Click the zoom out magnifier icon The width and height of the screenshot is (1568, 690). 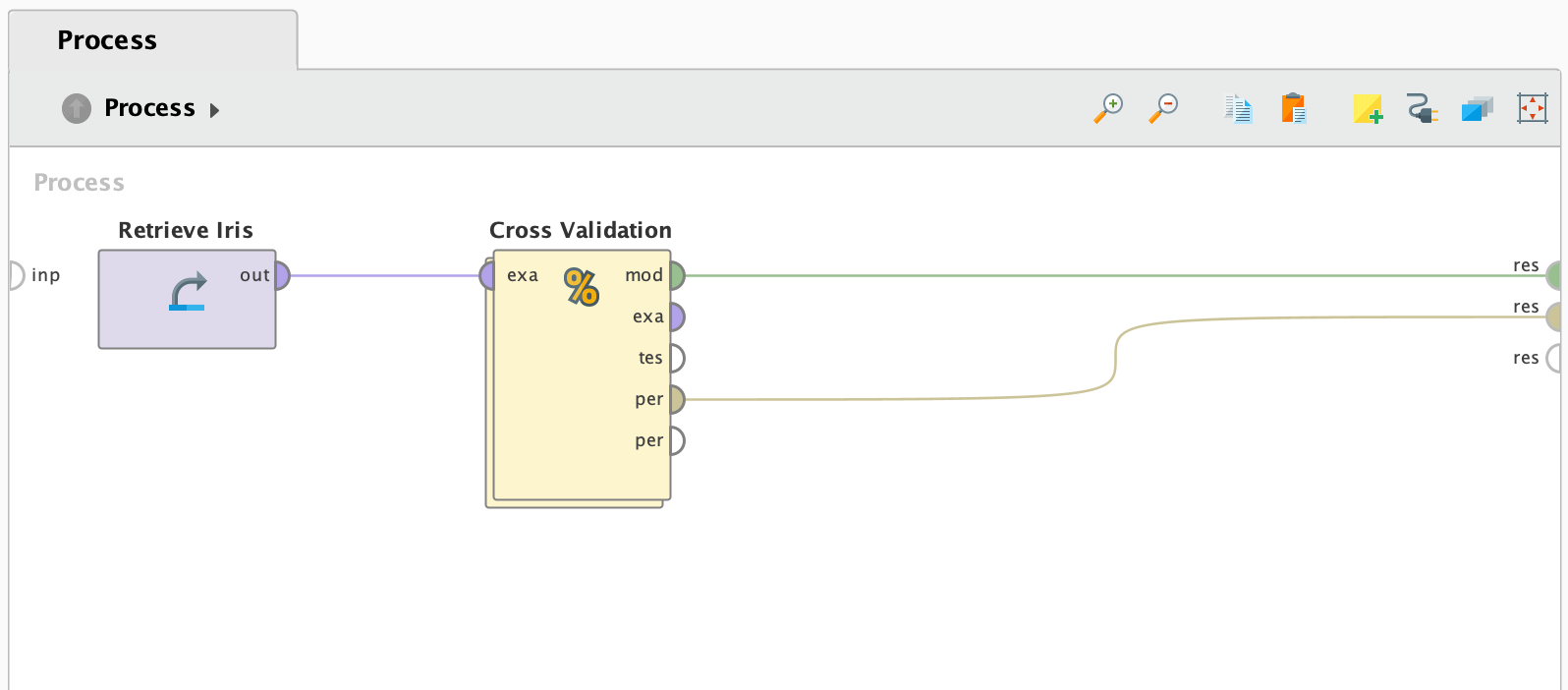[1163, 108]
